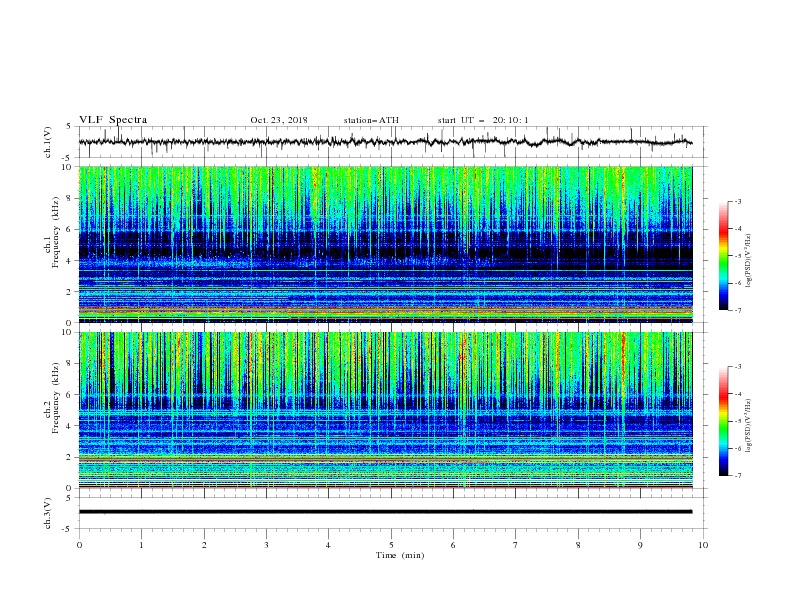
Task: Click the "8" tick on the time axis
Action: coord(578,545)
